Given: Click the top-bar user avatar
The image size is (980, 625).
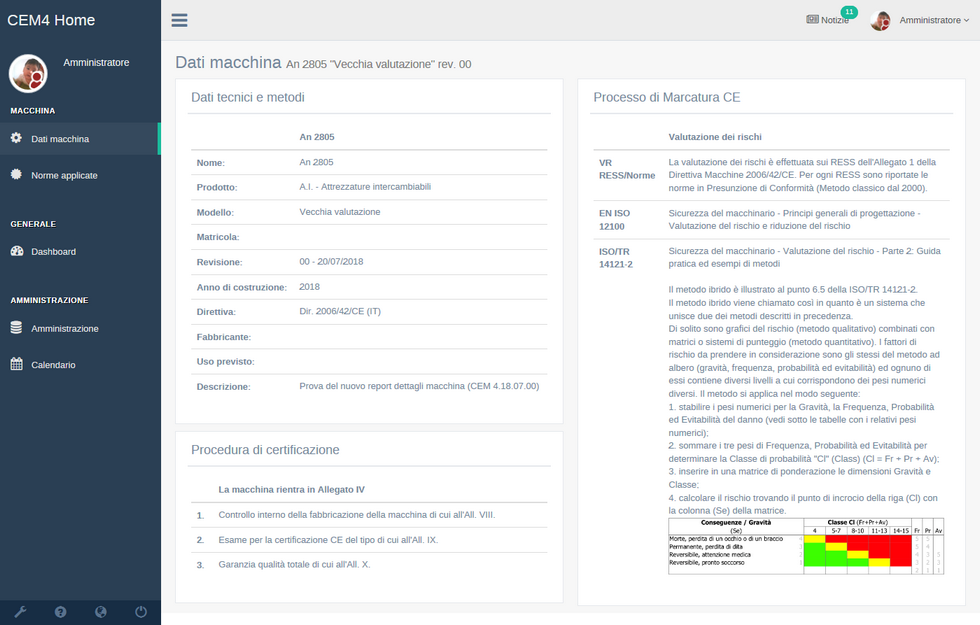Looking at the screenshot, I should pos(880,21).
